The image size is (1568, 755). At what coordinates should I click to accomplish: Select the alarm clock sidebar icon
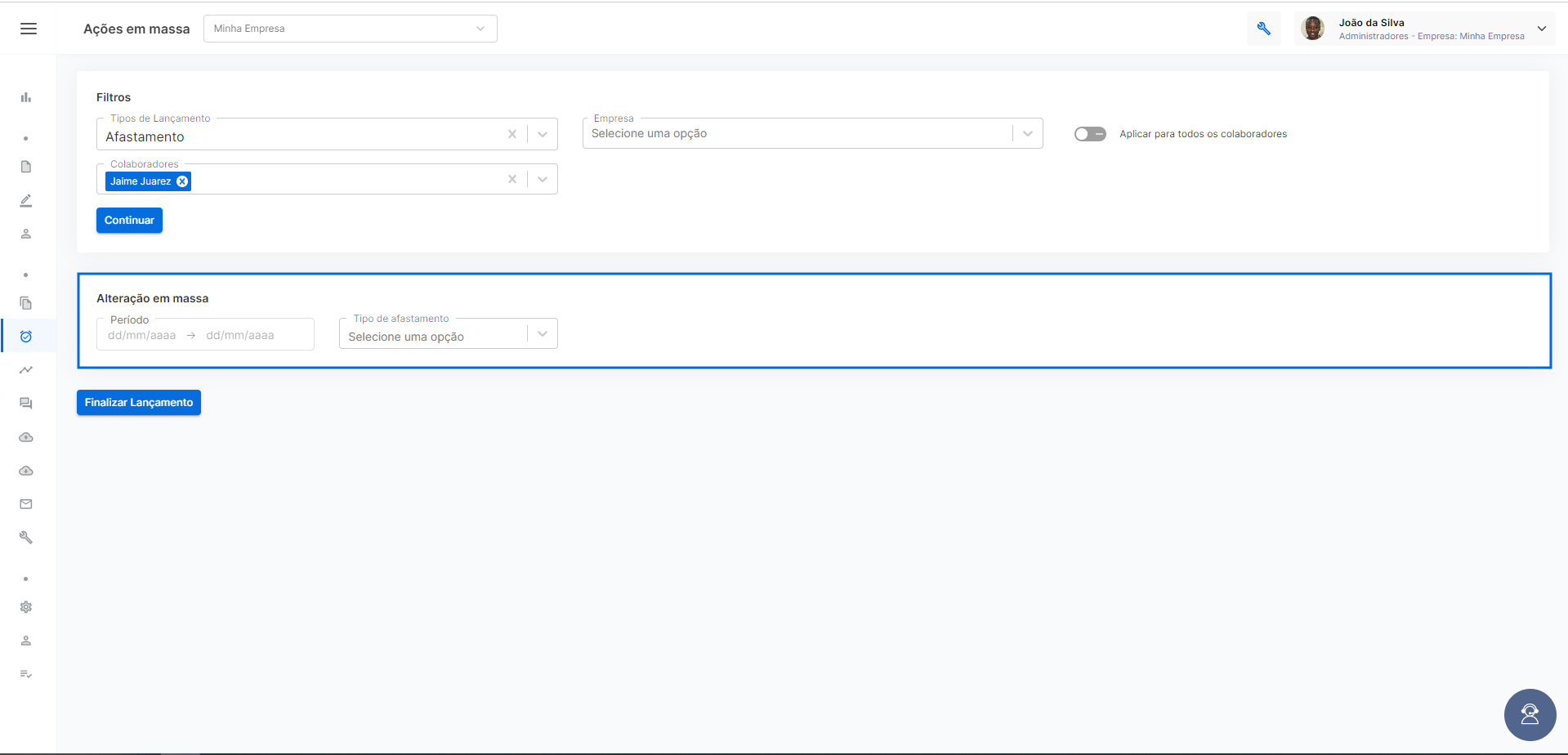pos(26,336)
